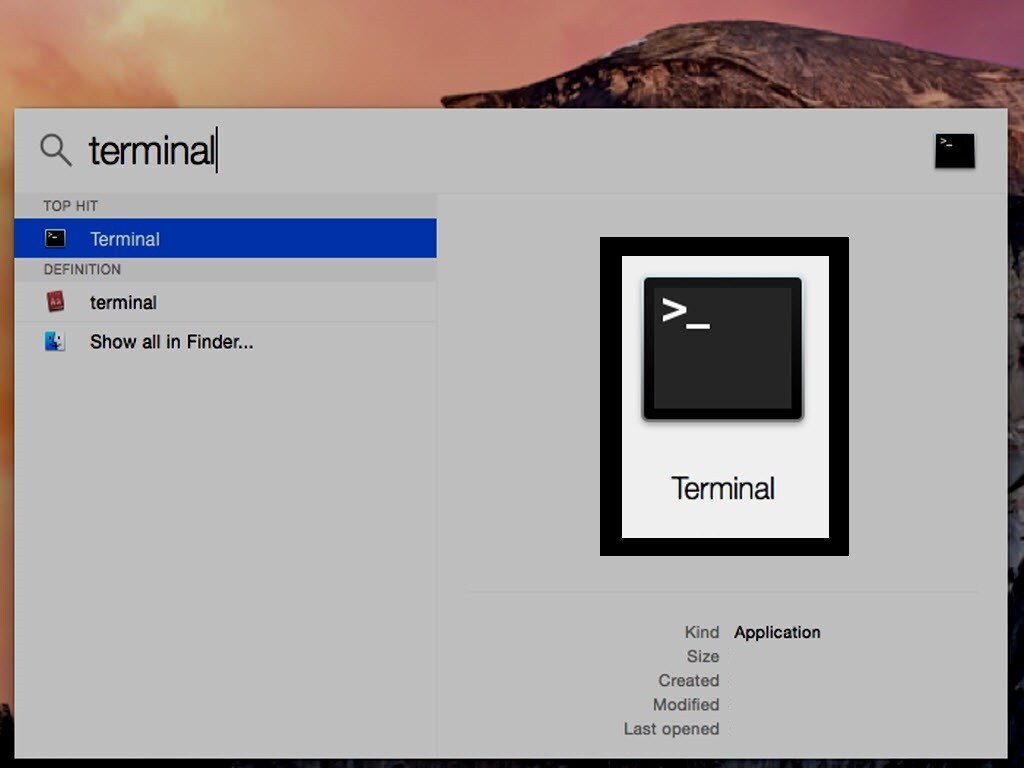
Task: Click Show all in Finder
Action: click(x=171, y=341)
